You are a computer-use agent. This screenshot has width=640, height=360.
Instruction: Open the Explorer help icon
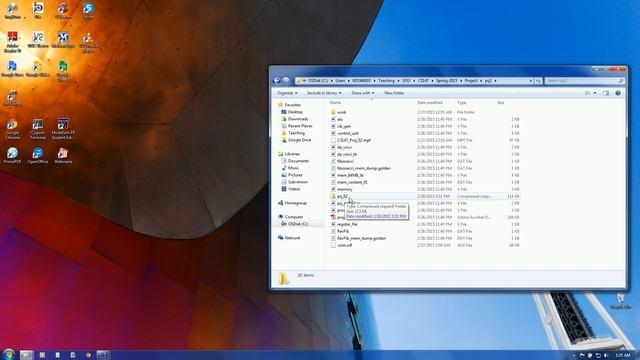pyautogui.click(x=618, y=93)
